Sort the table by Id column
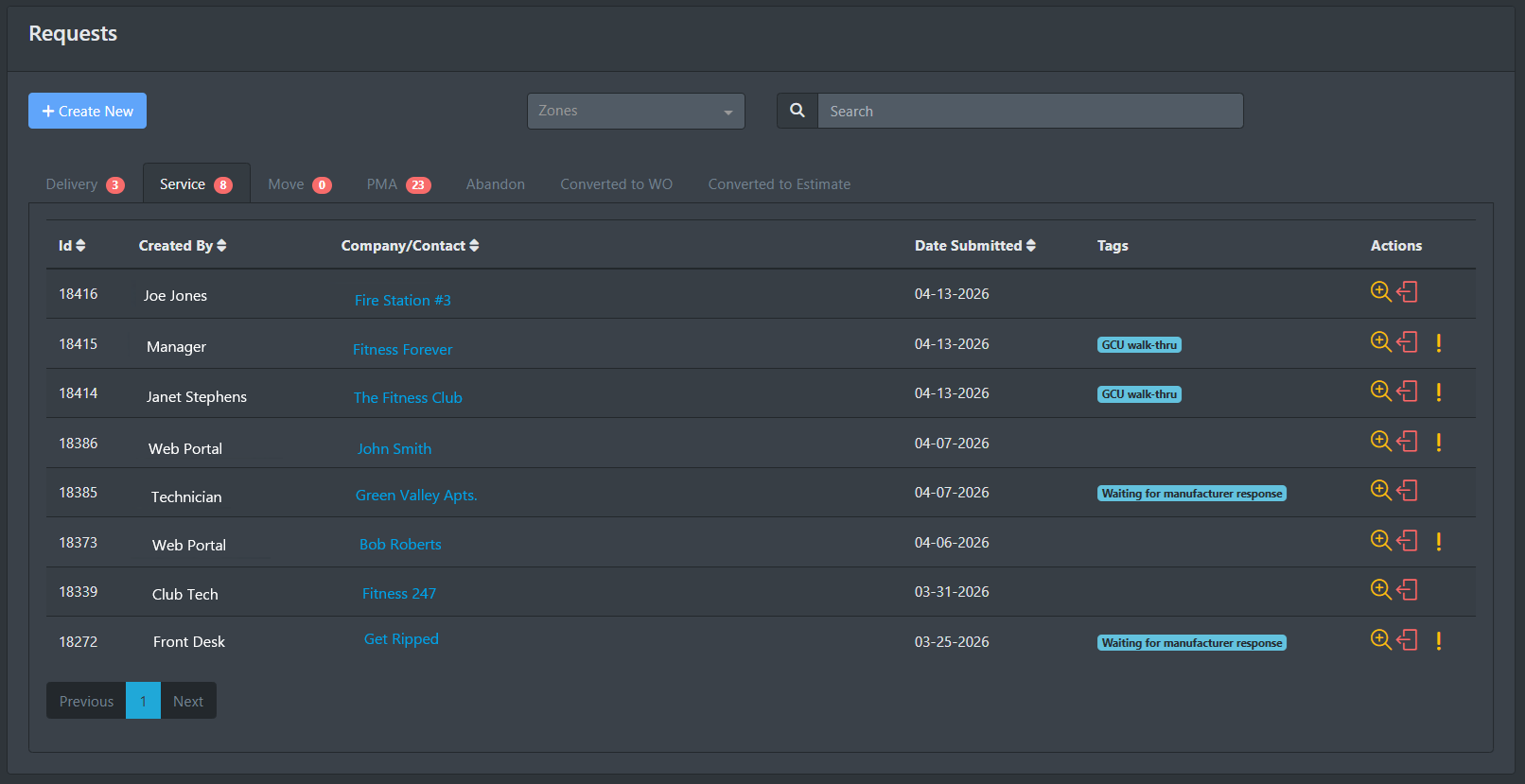The width and height of the screenshot is (1525, 784). point(72,246)
